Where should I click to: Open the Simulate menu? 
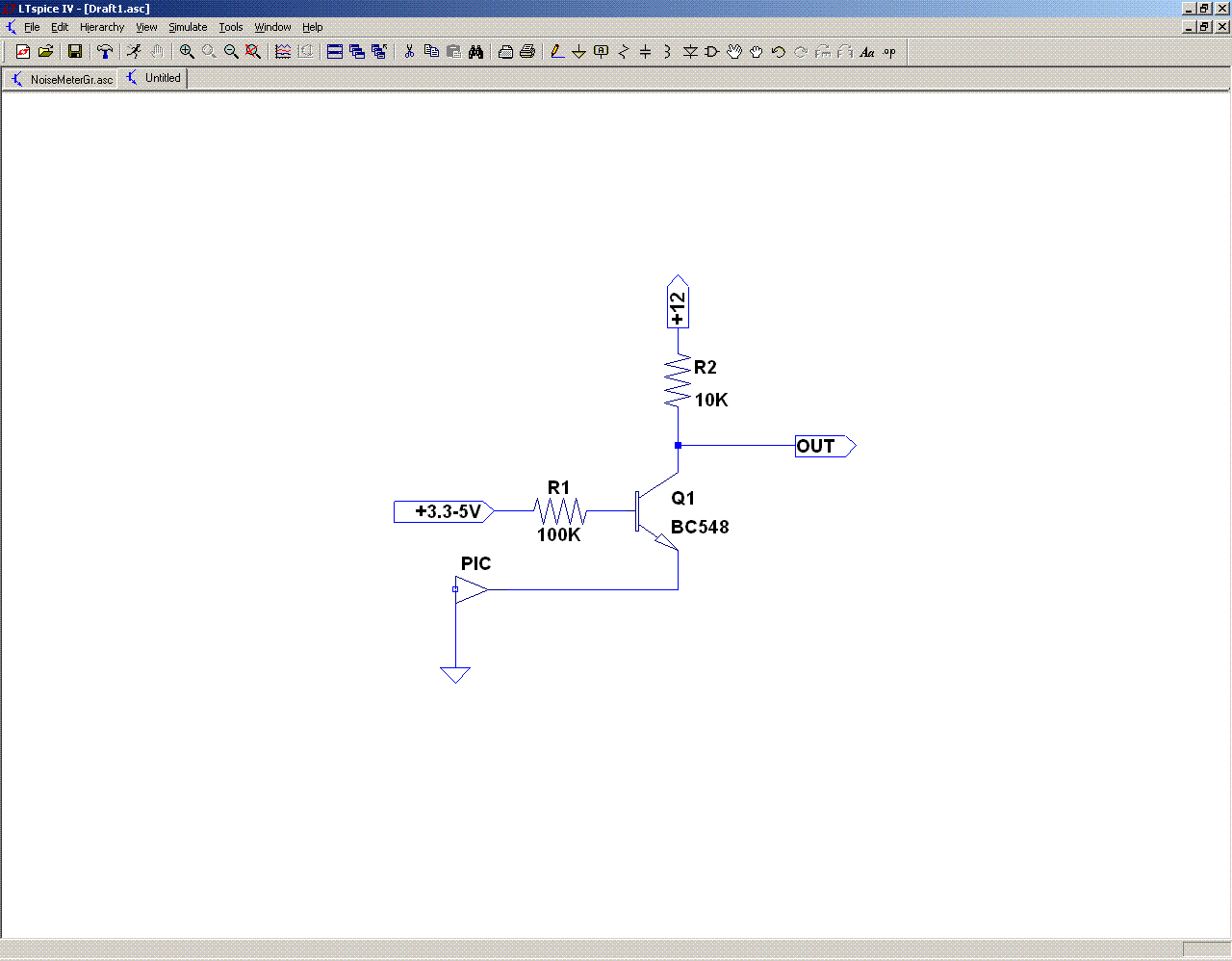(188, 27)
